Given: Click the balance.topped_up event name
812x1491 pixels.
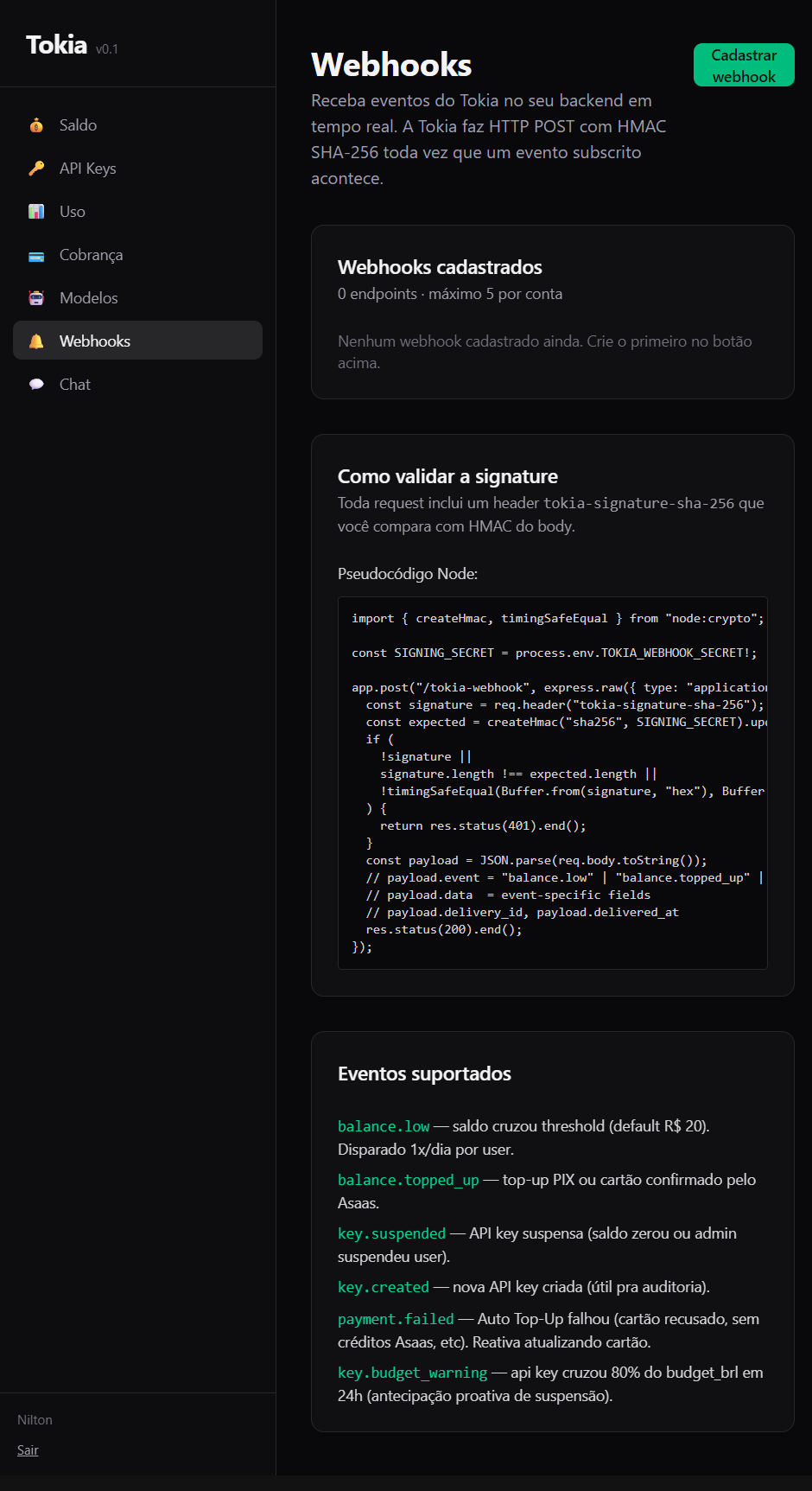Looking at the screenshot, I should pos(409,1180).
